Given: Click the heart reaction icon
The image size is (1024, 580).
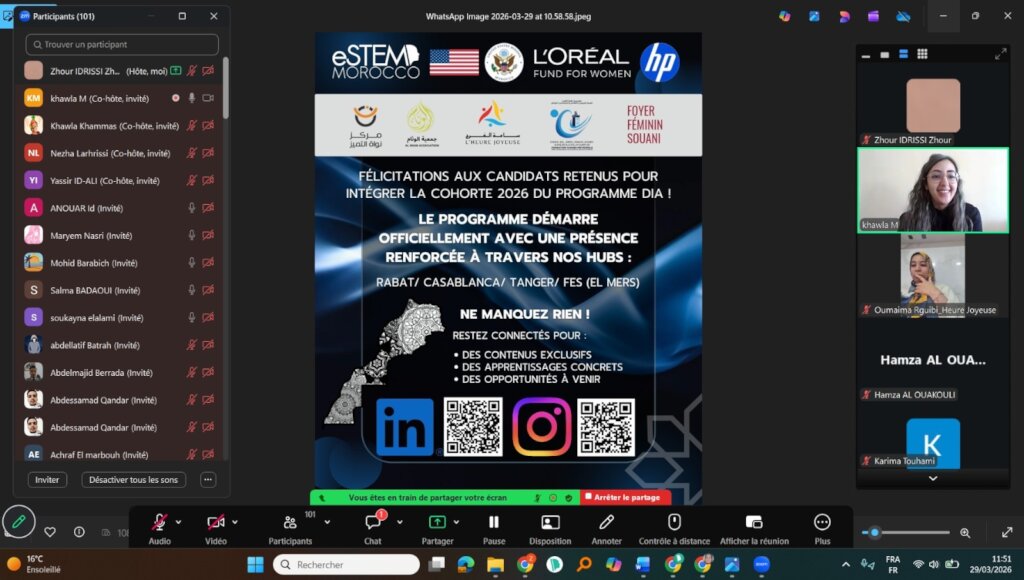Looking at the screenshot, I should (x=50, y=532).
